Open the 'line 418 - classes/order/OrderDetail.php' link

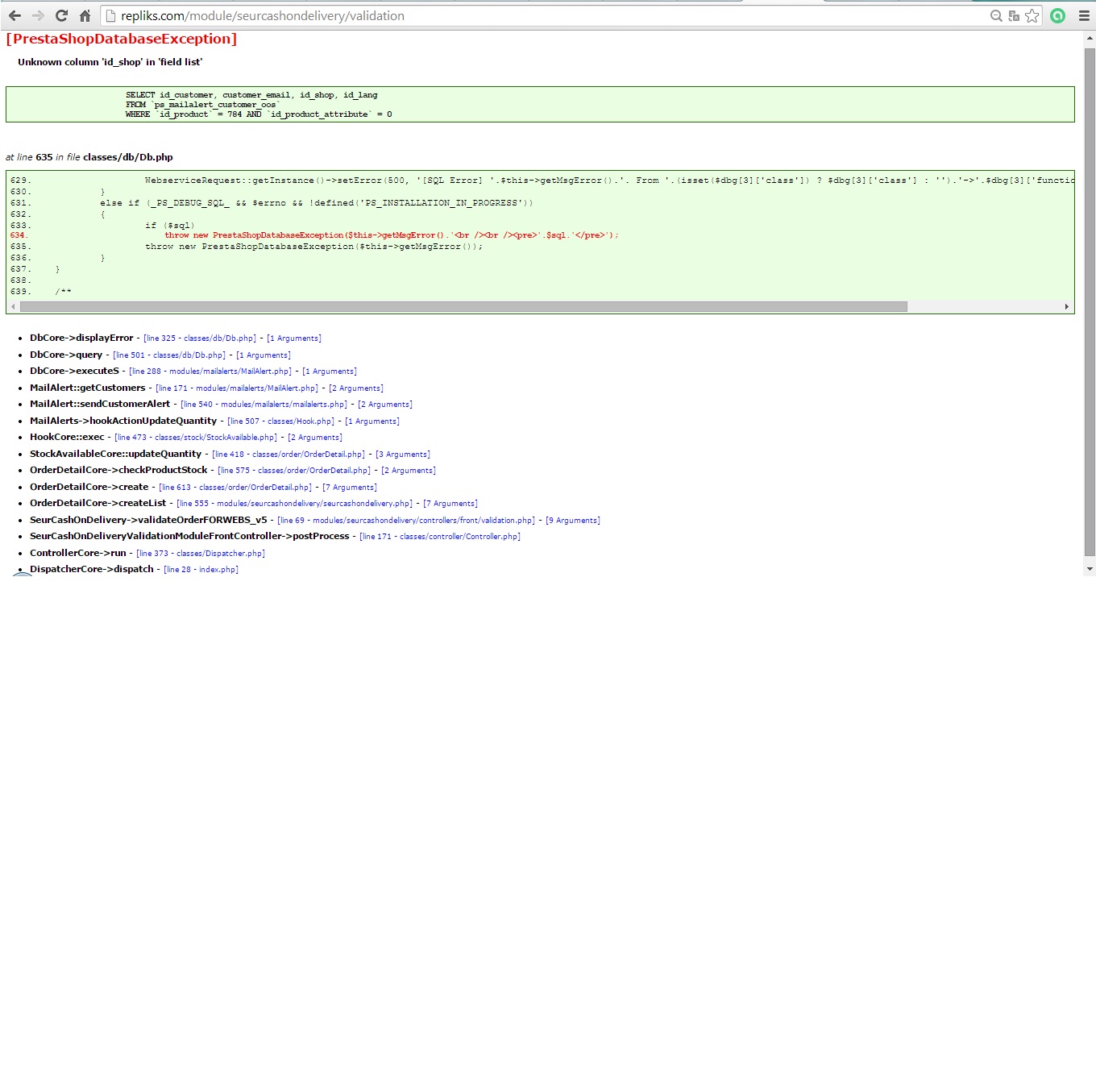pos(289,455)
